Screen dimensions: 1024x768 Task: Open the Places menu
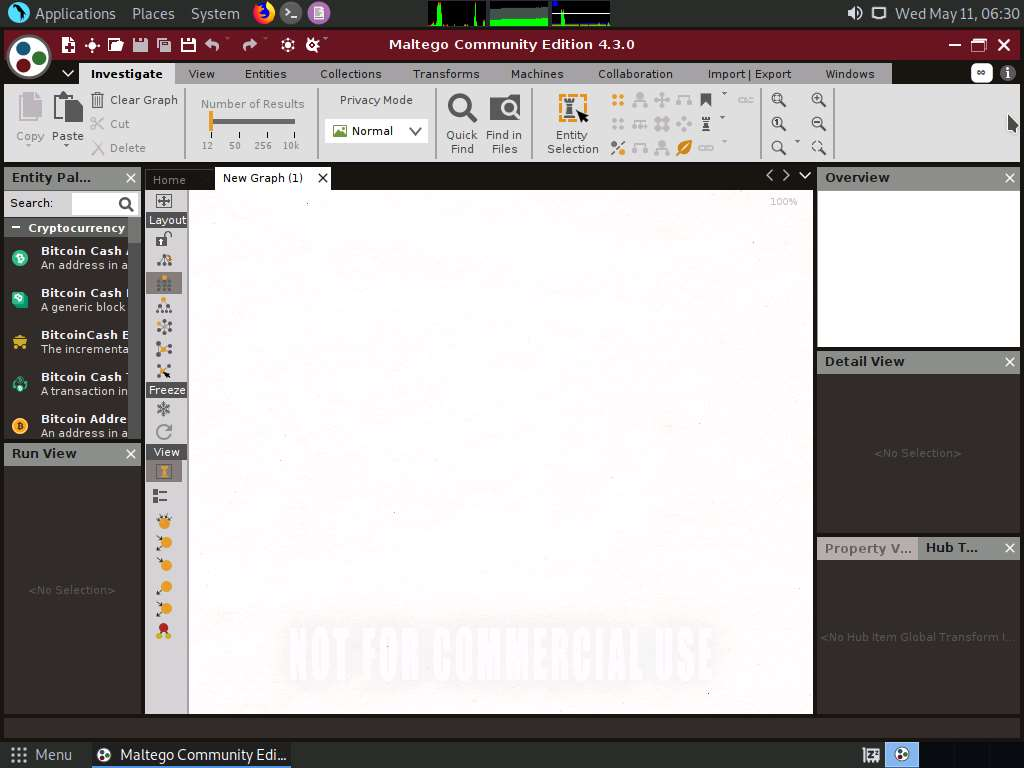pyautogui.click(x=153, y=13)
